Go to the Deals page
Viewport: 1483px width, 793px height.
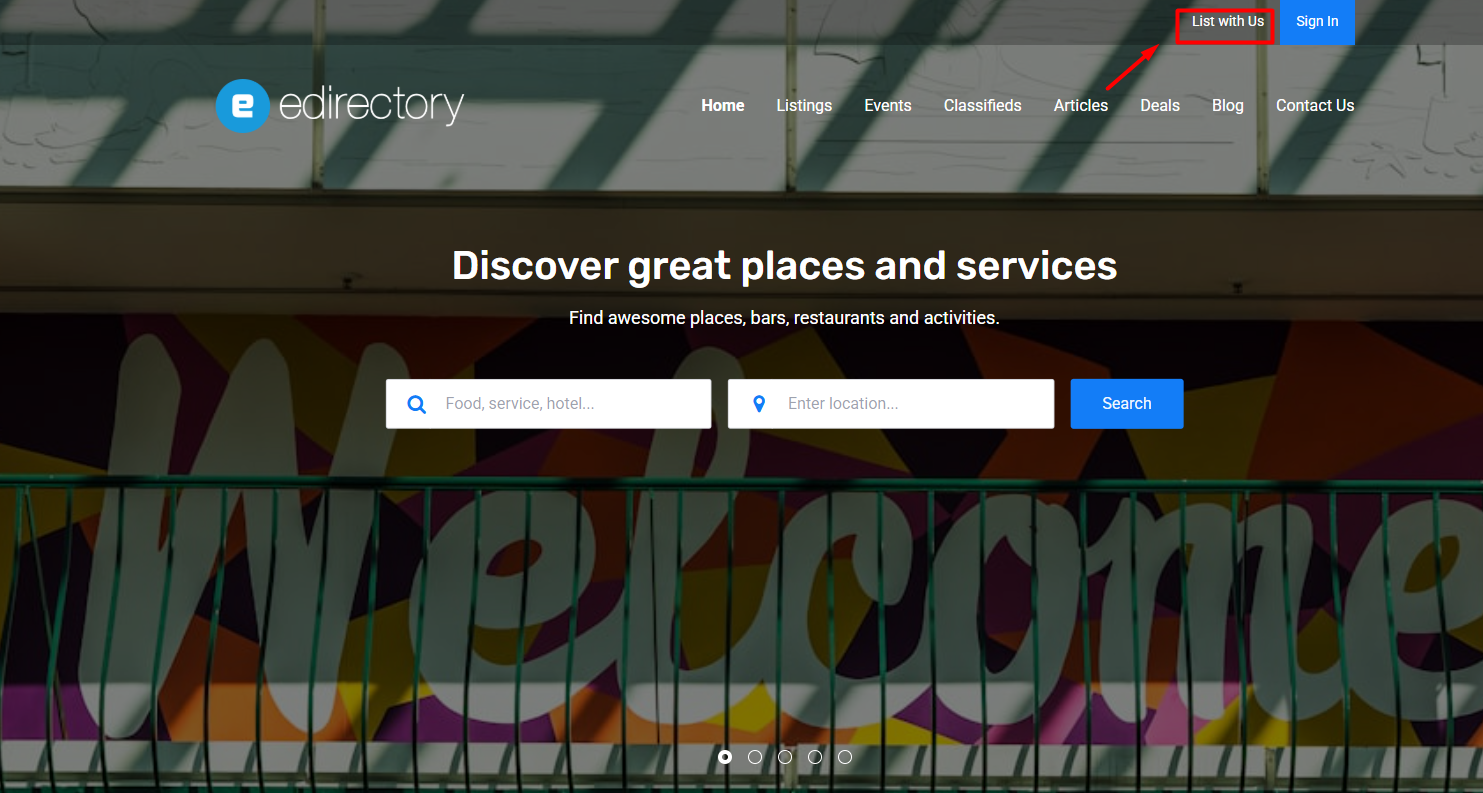point(1160,105)
